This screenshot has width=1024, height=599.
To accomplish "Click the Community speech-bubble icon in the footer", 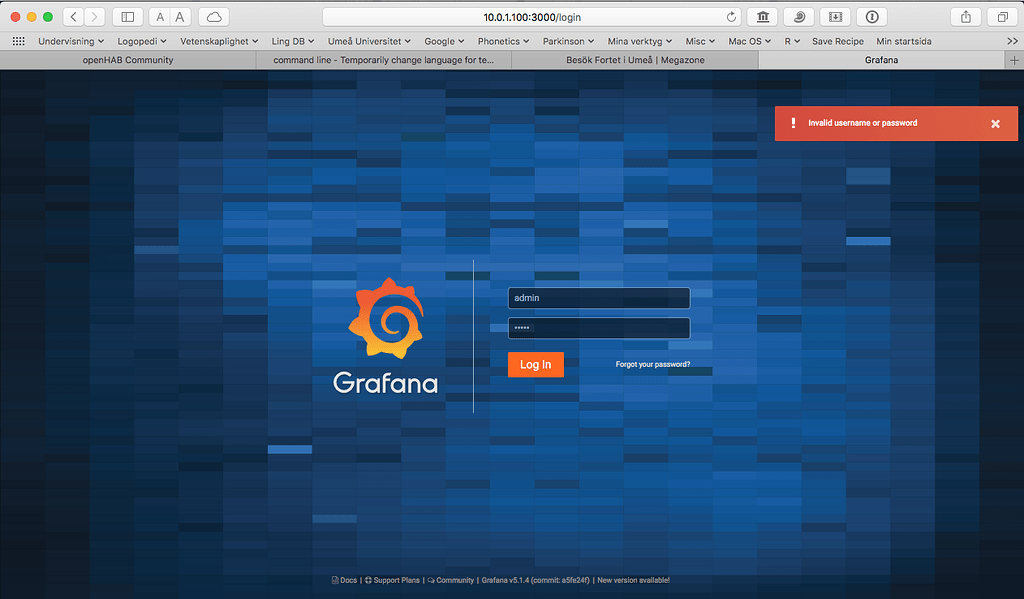I will [x=431, y=580].
